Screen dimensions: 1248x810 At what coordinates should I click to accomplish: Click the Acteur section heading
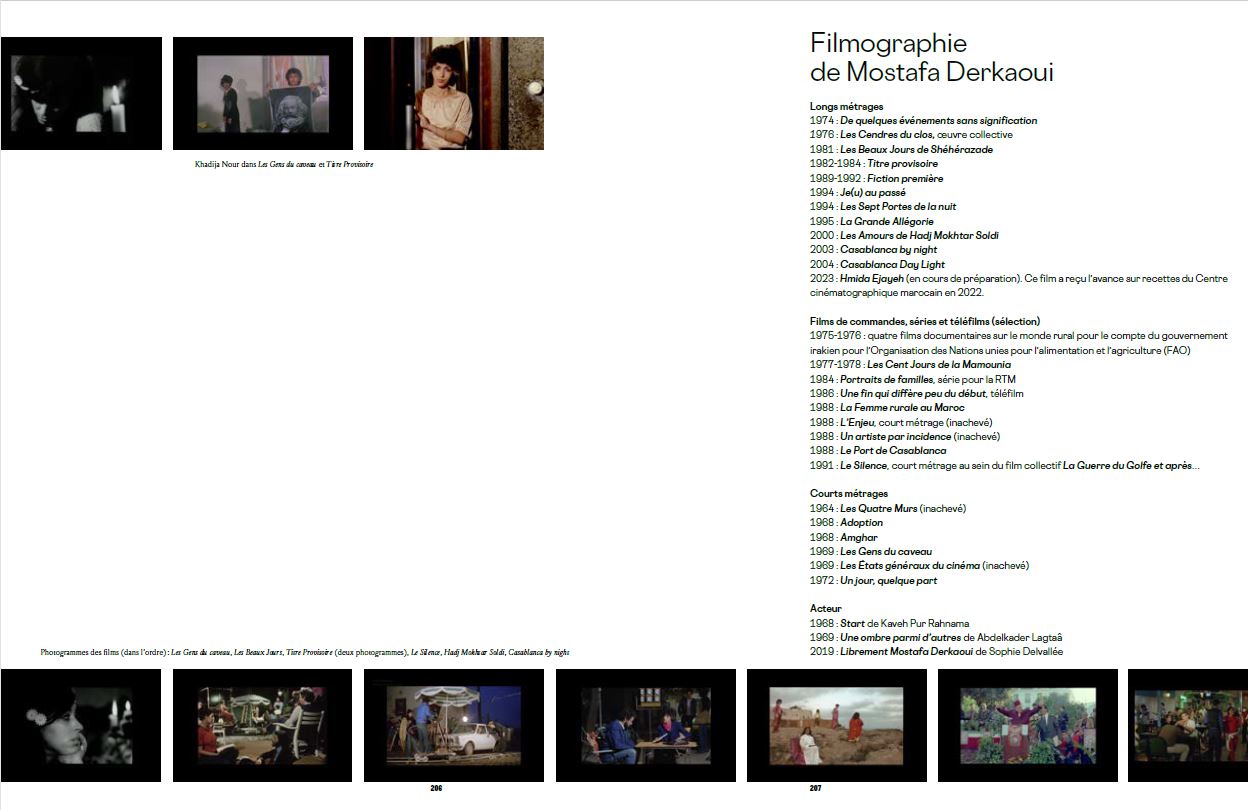coord(825,608)
